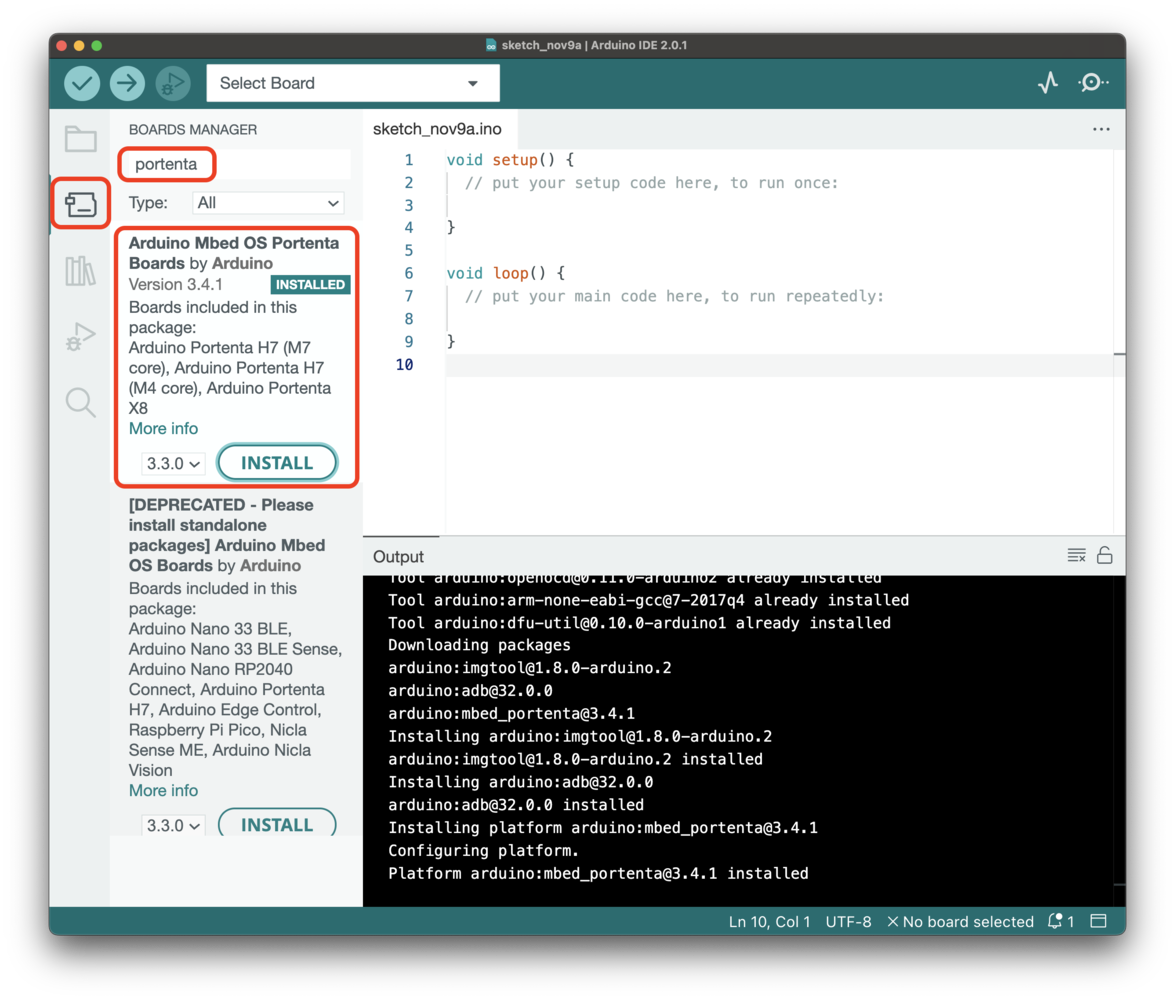
Task: Click the 'BOARDS MANAGER' panel heading
Action: click(193, 130)
